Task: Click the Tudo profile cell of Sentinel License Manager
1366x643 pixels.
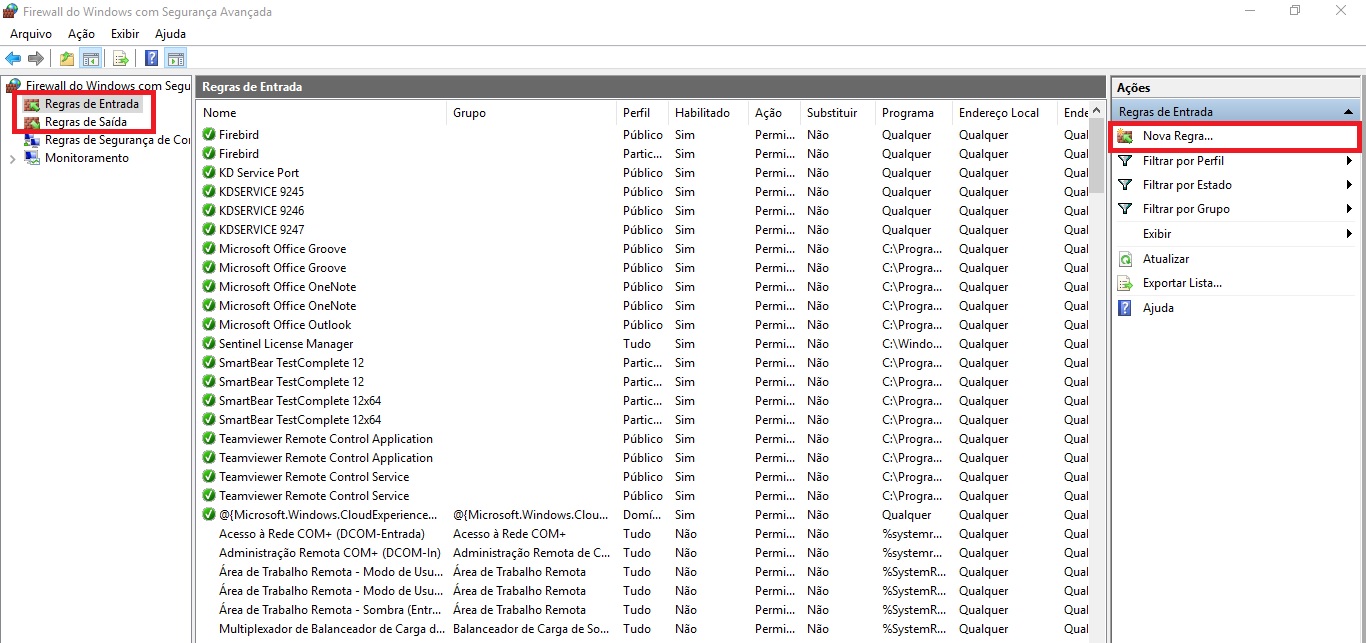Action: coord(637,344)
